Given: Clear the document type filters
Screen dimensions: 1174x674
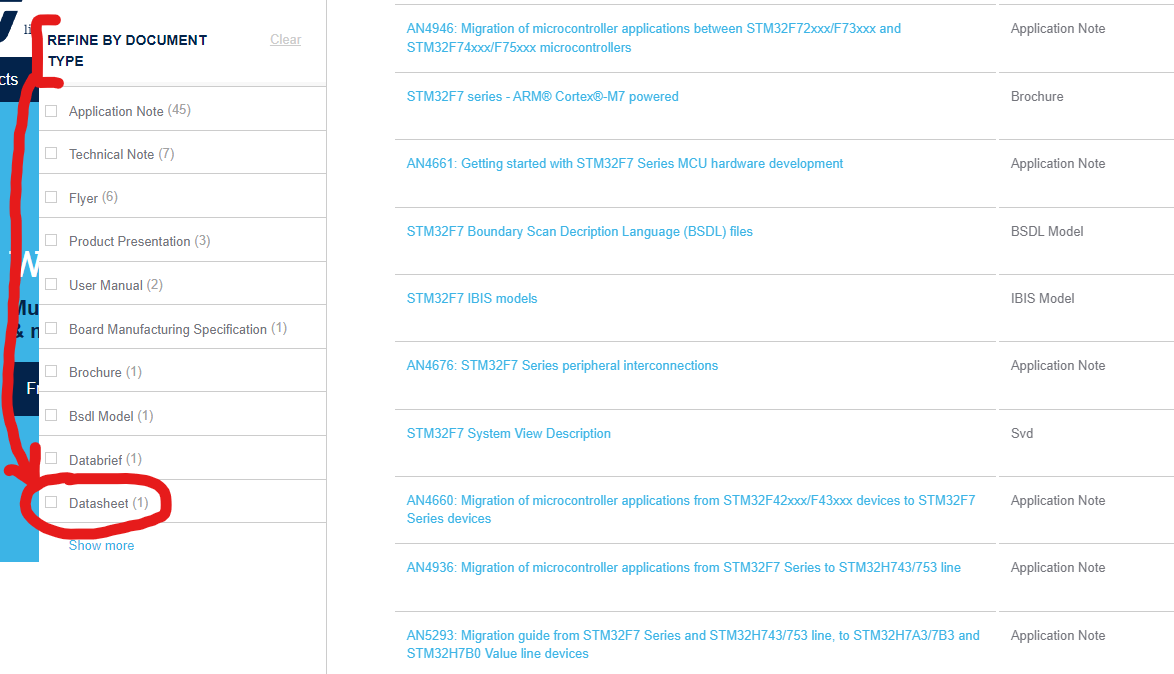Looking at the screenshot, I should pyautogui.click(x=285, y=39).
